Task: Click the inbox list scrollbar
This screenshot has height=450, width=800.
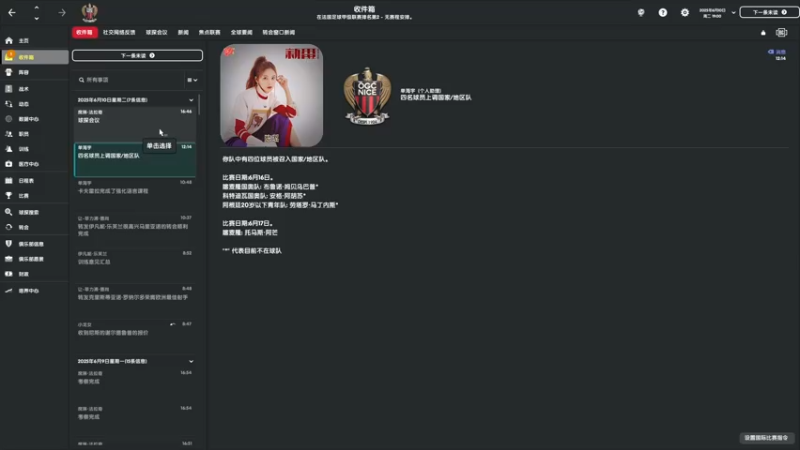Action: [199, 105]
